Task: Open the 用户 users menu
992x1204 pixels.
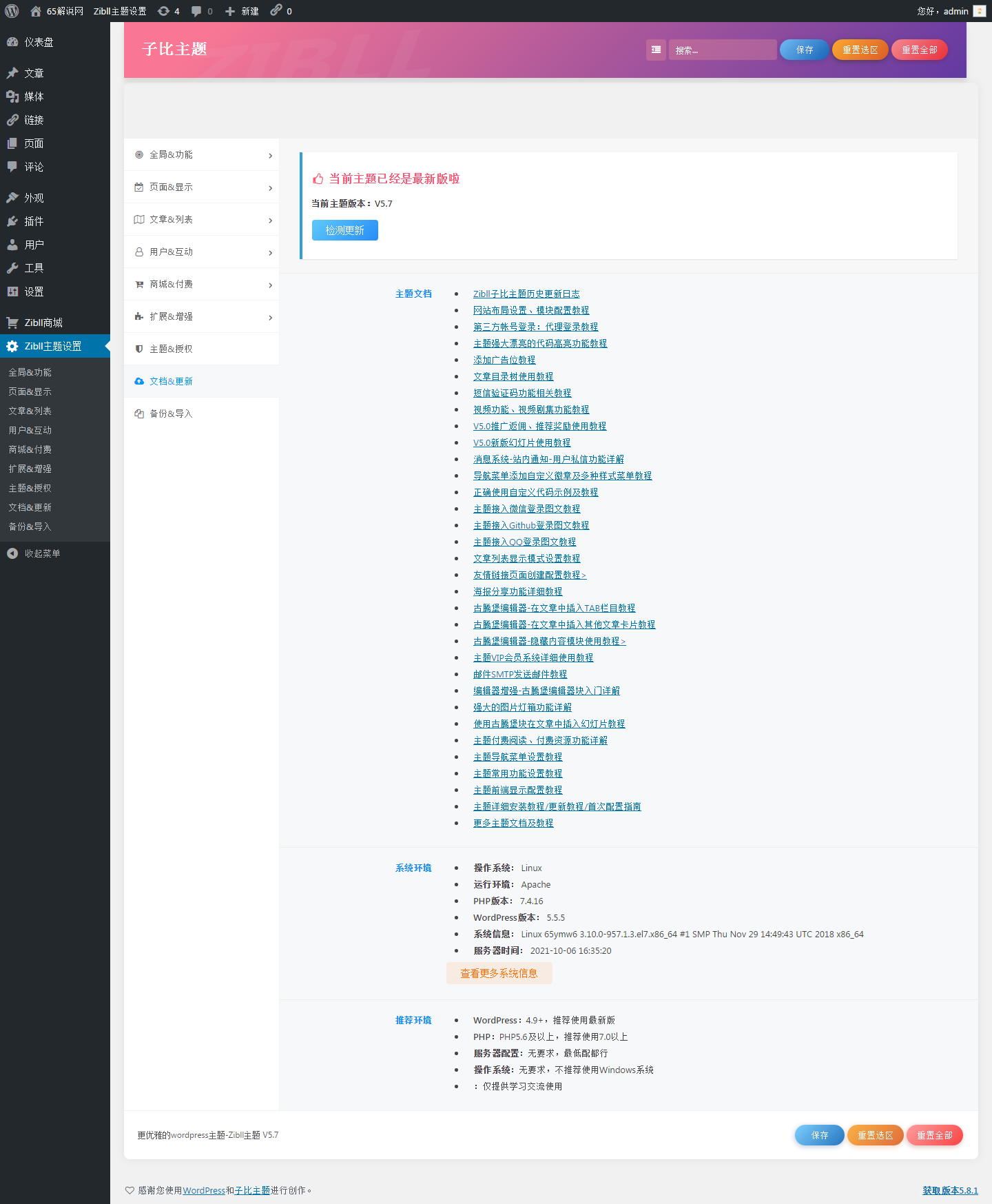Action: [x=55, y=245]
